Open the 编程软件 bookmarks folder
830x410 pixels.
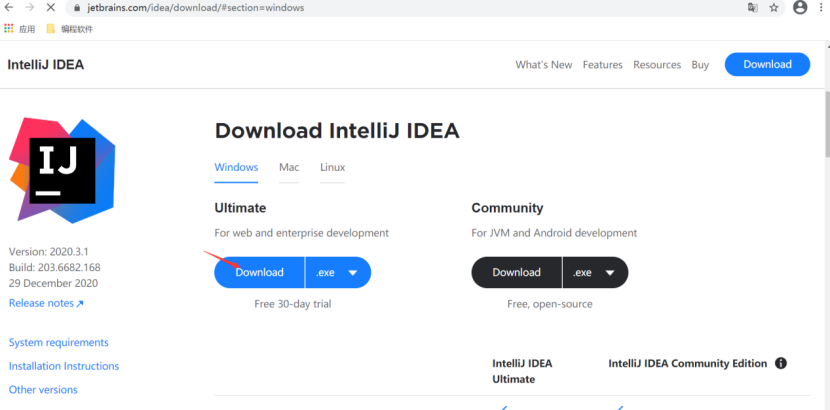click(70, 29)
